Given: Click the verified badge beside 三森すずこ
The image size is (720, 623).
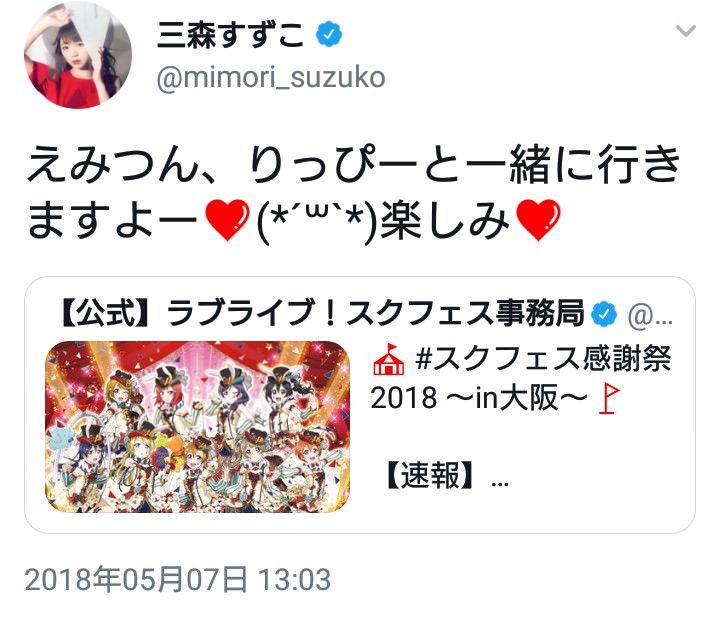Looking at the screenshot, I should pyautogui.click(x=329, y=34).
